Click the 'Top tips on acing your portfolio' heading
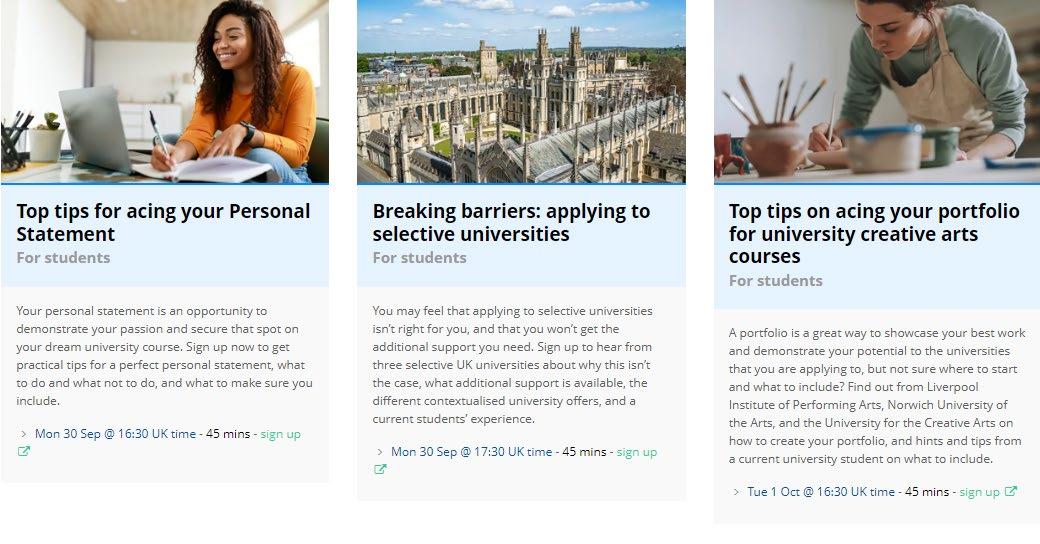1040x544 pixels. click(x=874, y=233)
